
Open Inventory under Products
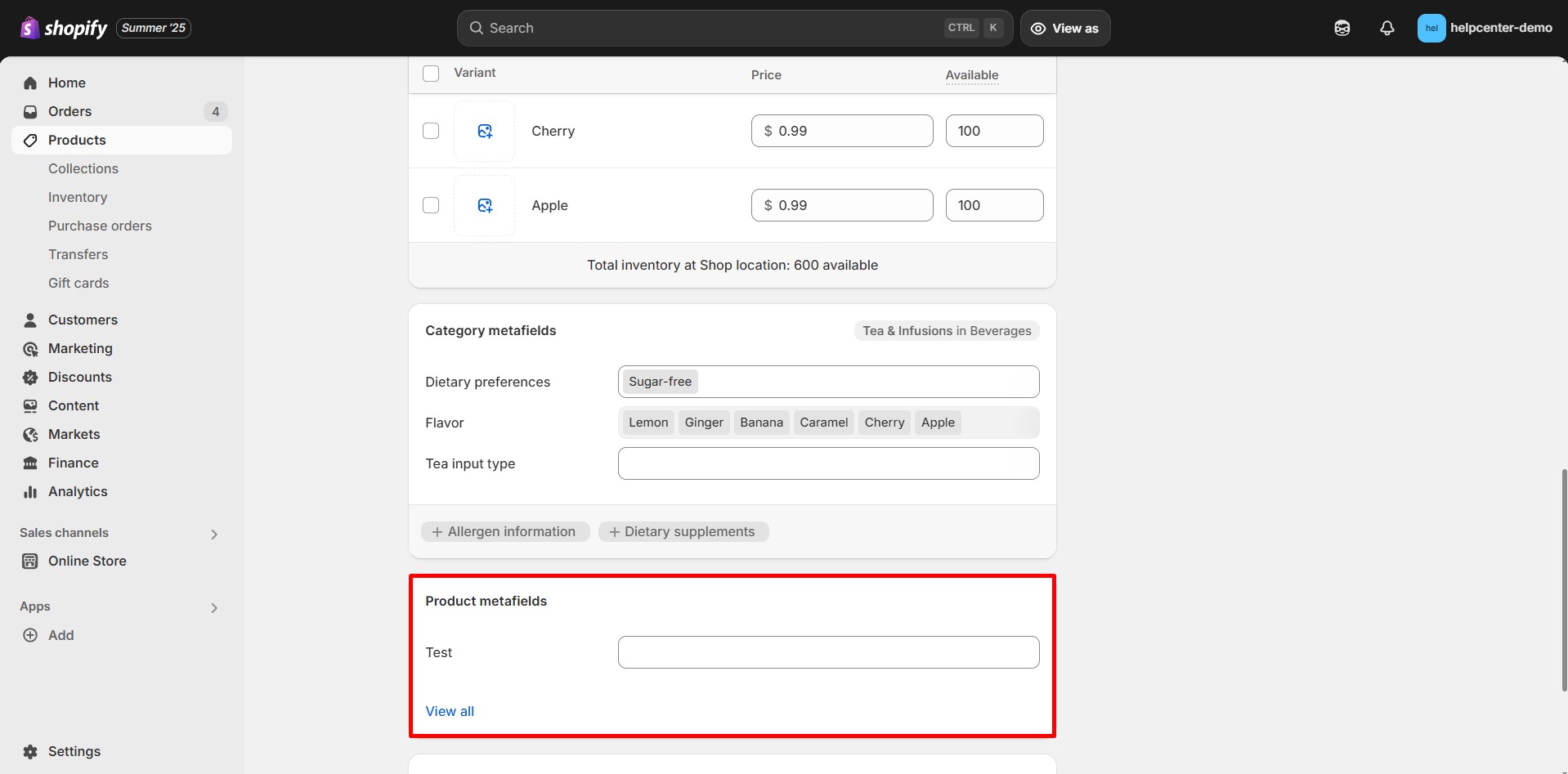(78, 197)
